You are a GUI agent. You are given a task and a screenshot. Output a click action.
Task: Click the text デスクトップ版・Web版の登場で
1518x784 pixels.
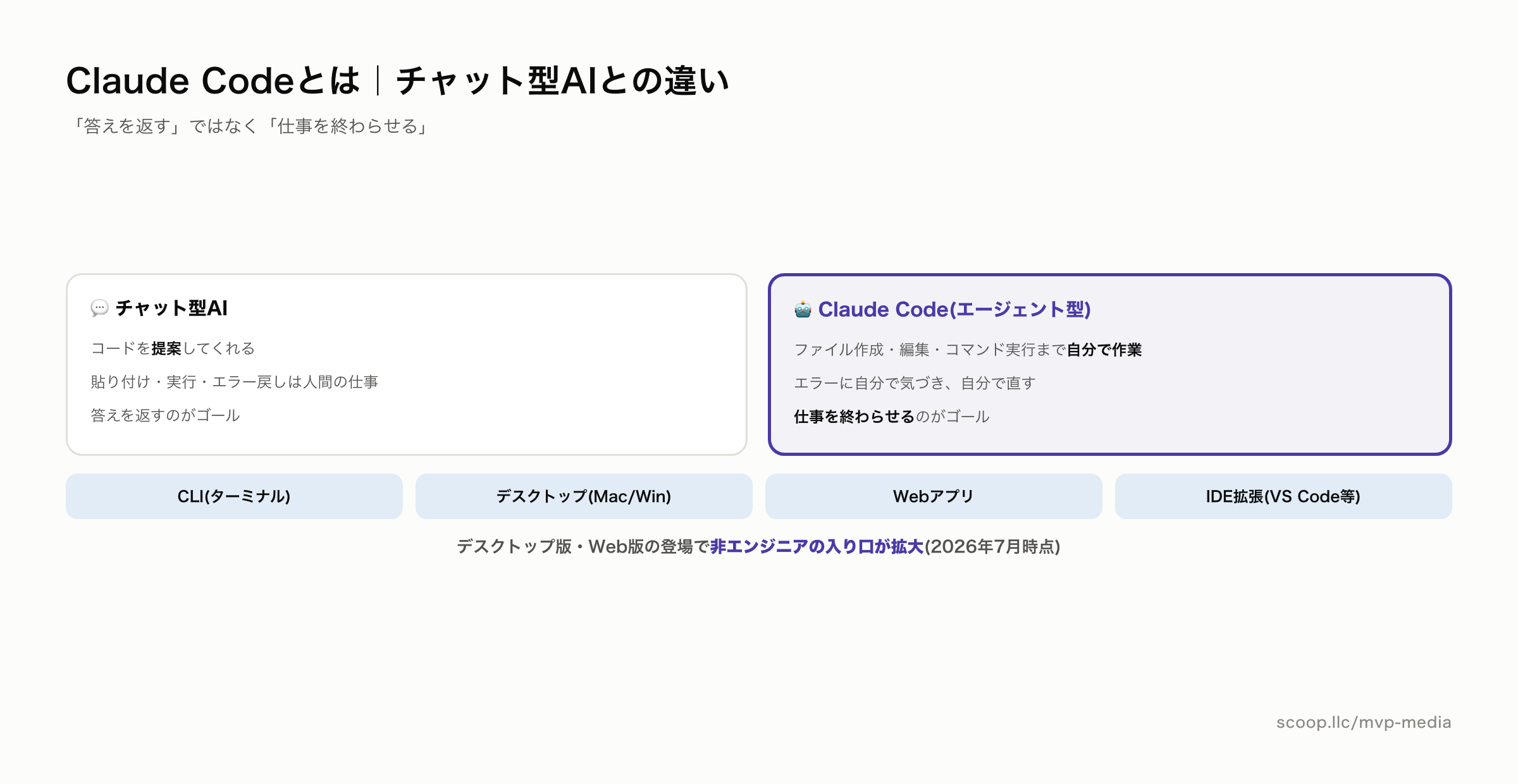click(x=583, y=546)
